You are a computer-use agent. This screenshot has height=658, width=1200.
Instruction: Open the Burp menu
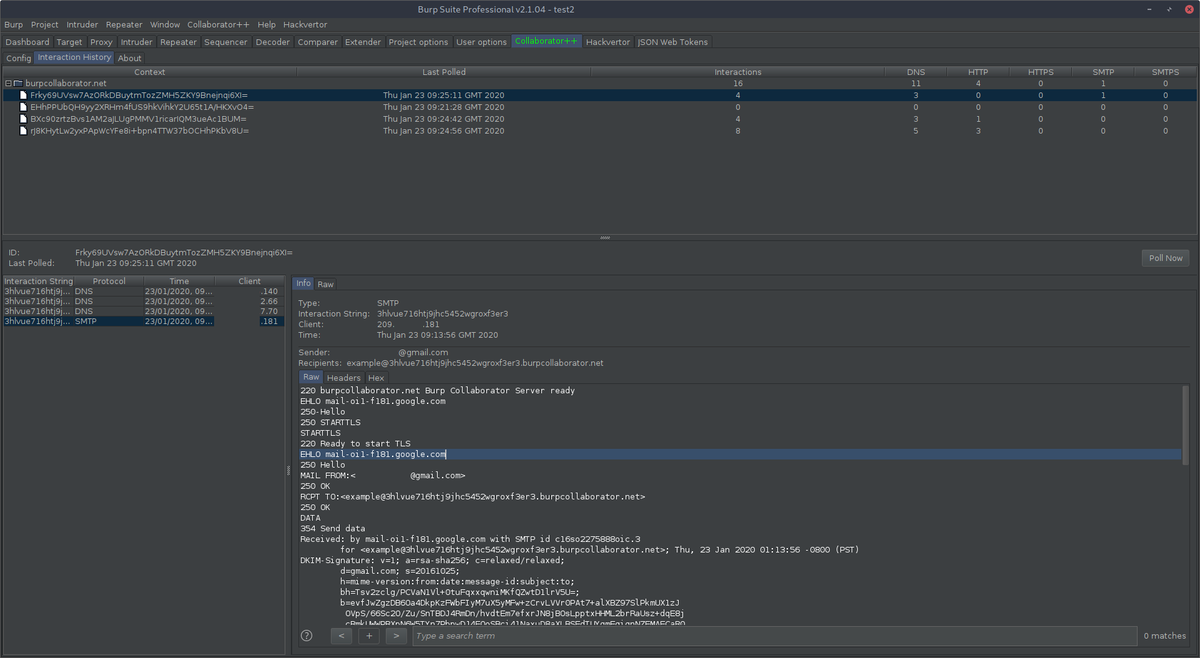[14, 24]
